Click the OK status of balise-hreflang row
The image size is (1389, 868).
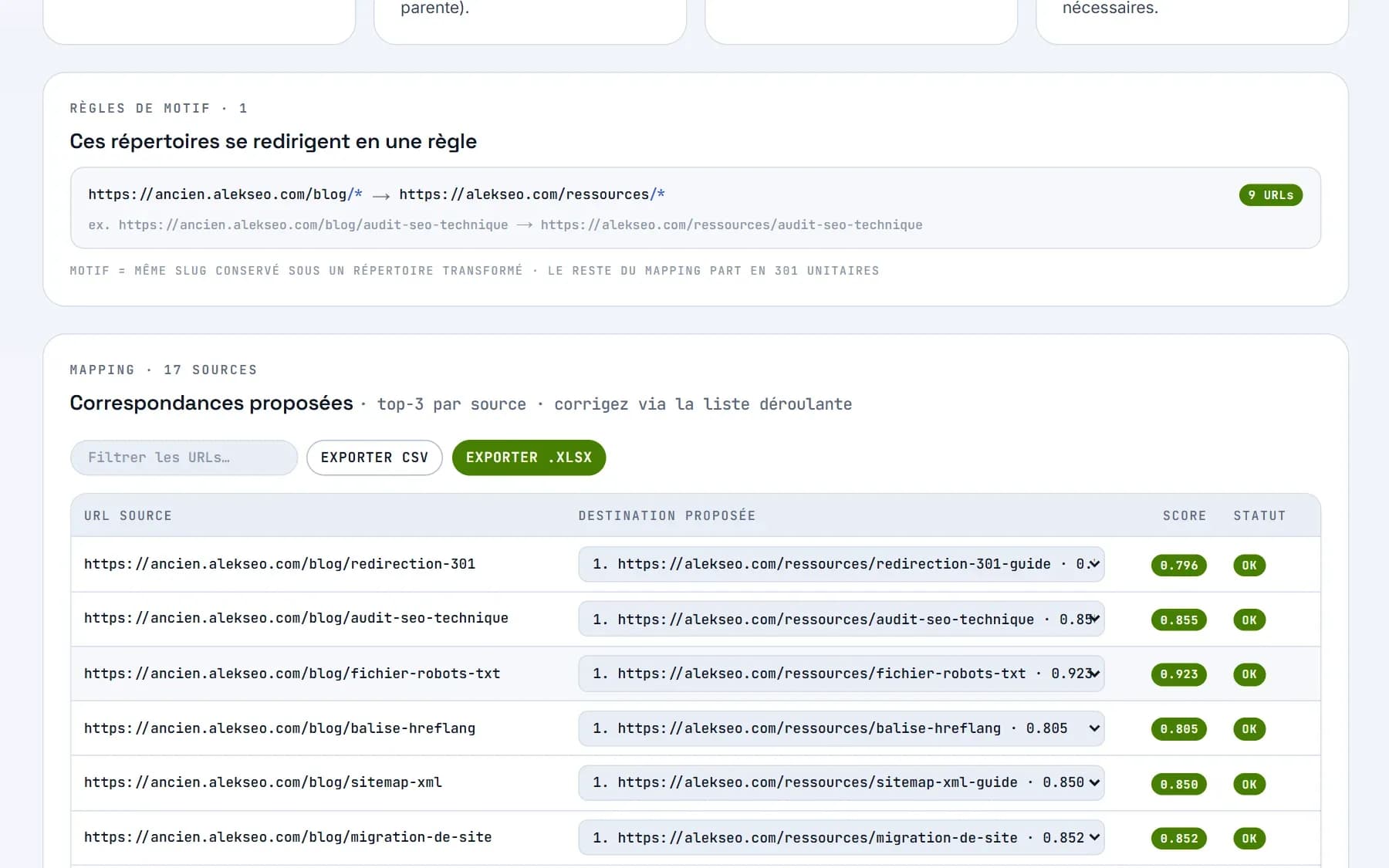click(x=1249, y=729)
